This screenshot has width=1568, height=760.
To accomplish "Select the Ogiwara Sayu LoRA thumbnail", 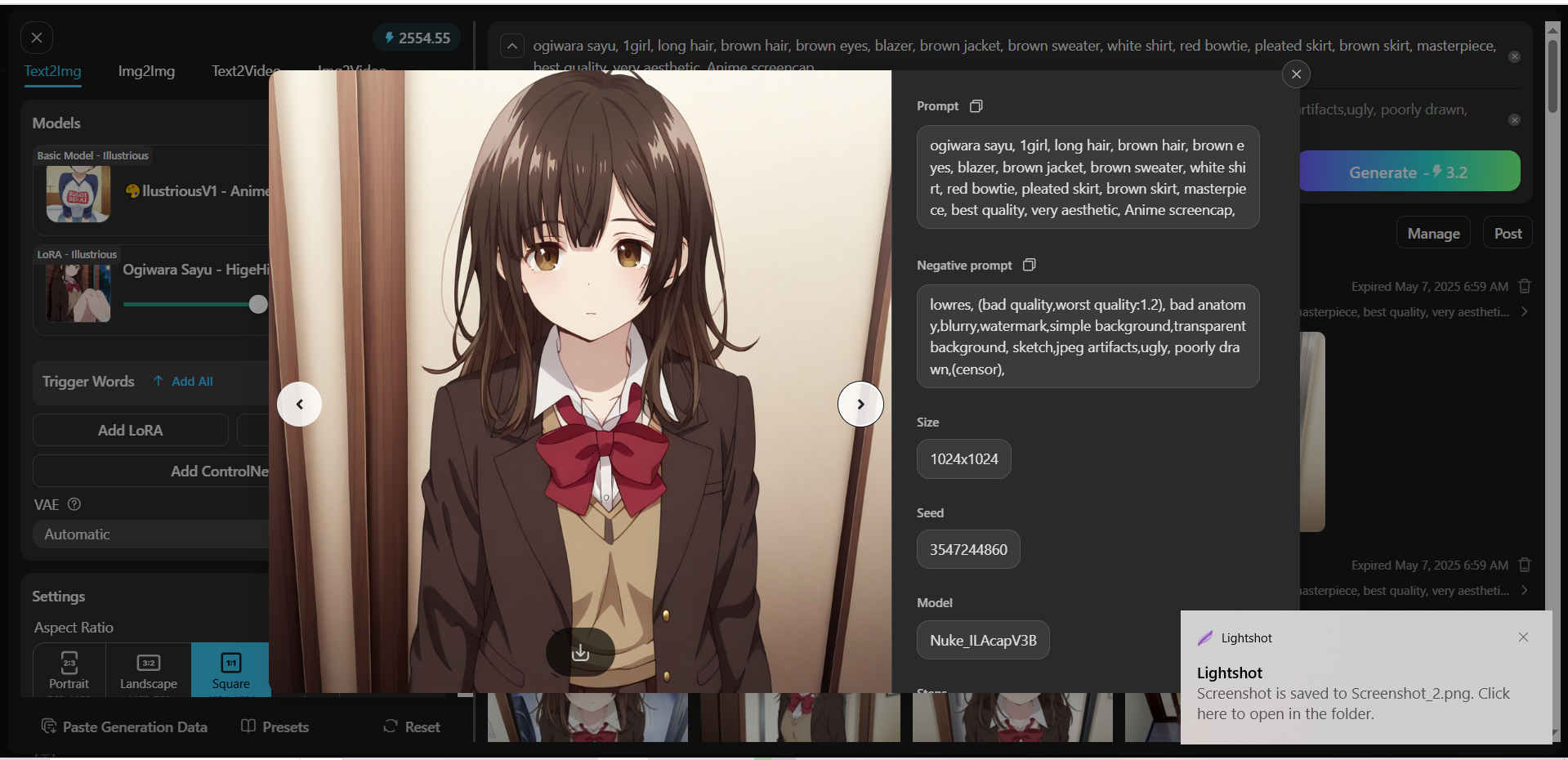I will (78, 293).
